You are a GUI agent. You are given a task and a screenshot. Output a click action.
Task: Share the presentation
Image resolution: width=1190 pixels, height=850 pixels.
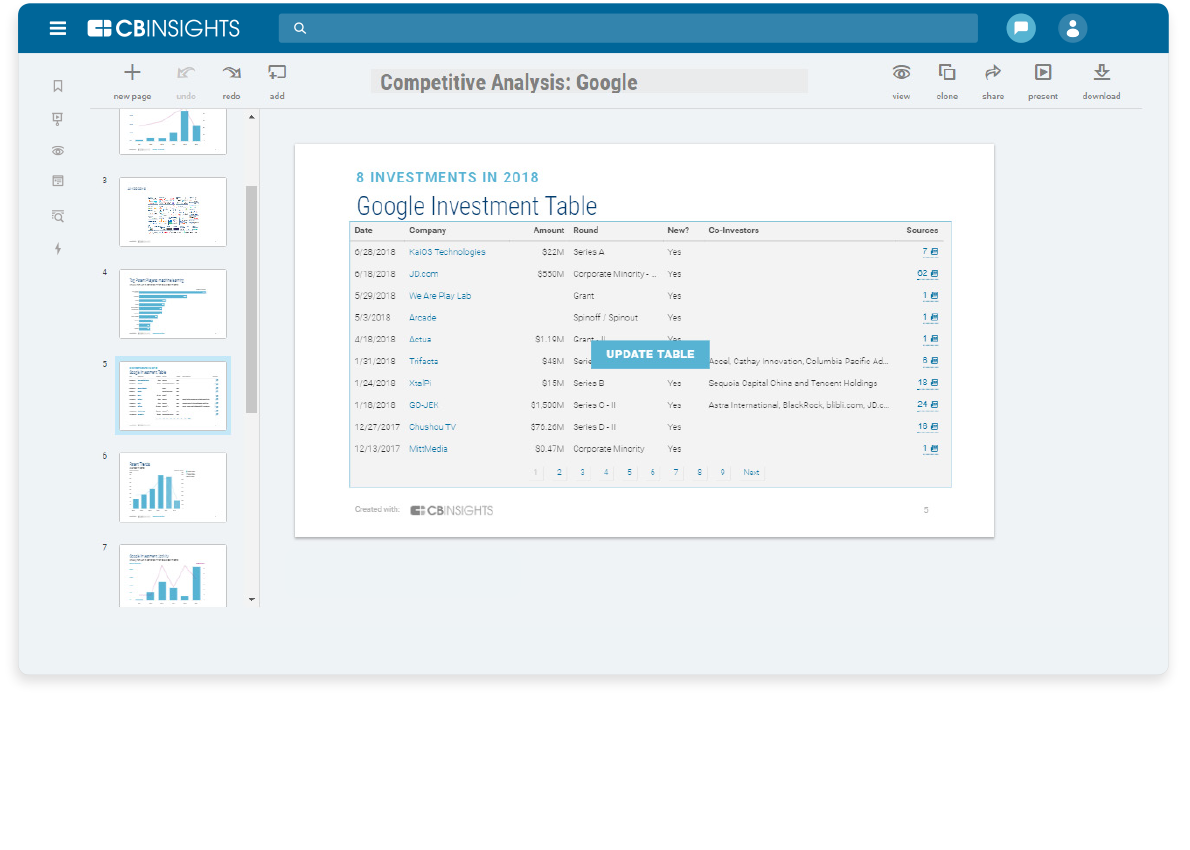(993, 82)
